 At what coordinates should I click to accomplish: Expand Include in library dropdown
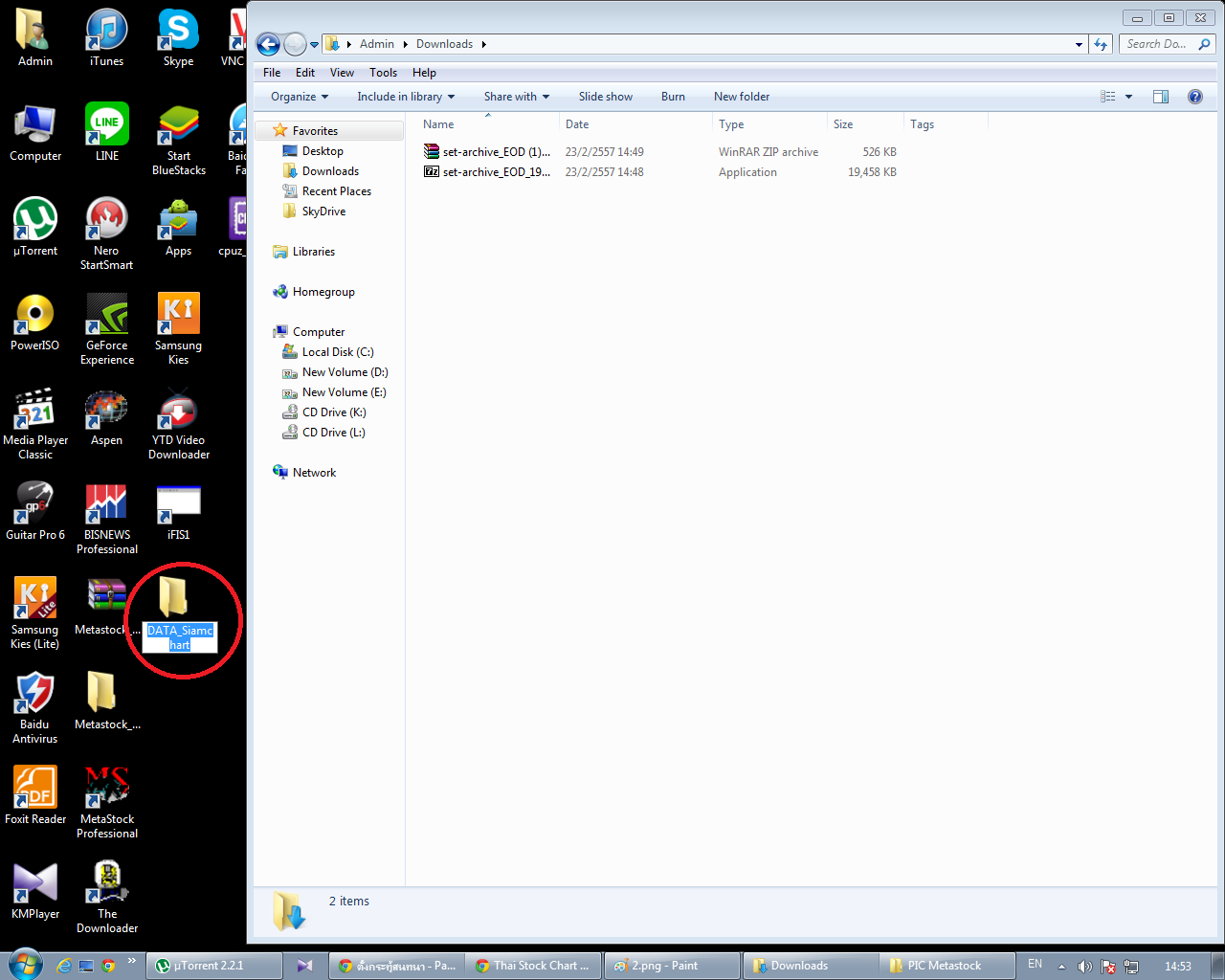[x=406, y=97]
